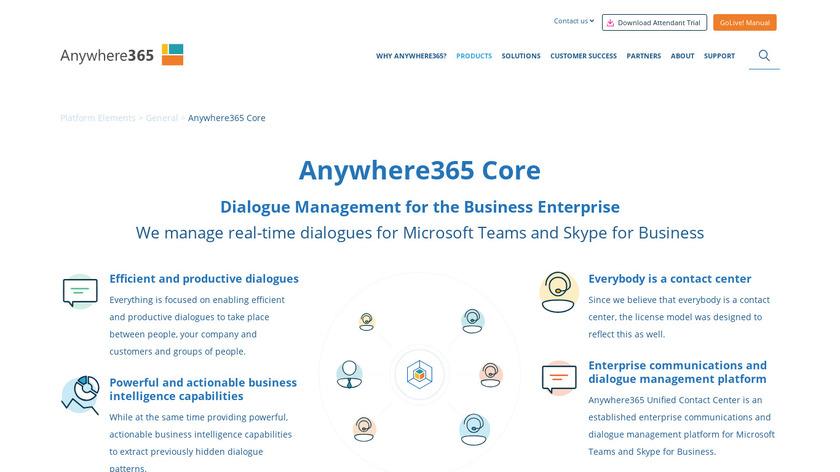
Task: Click Anywhere365 Core breadcrumb text
Action: coord(227,118)
